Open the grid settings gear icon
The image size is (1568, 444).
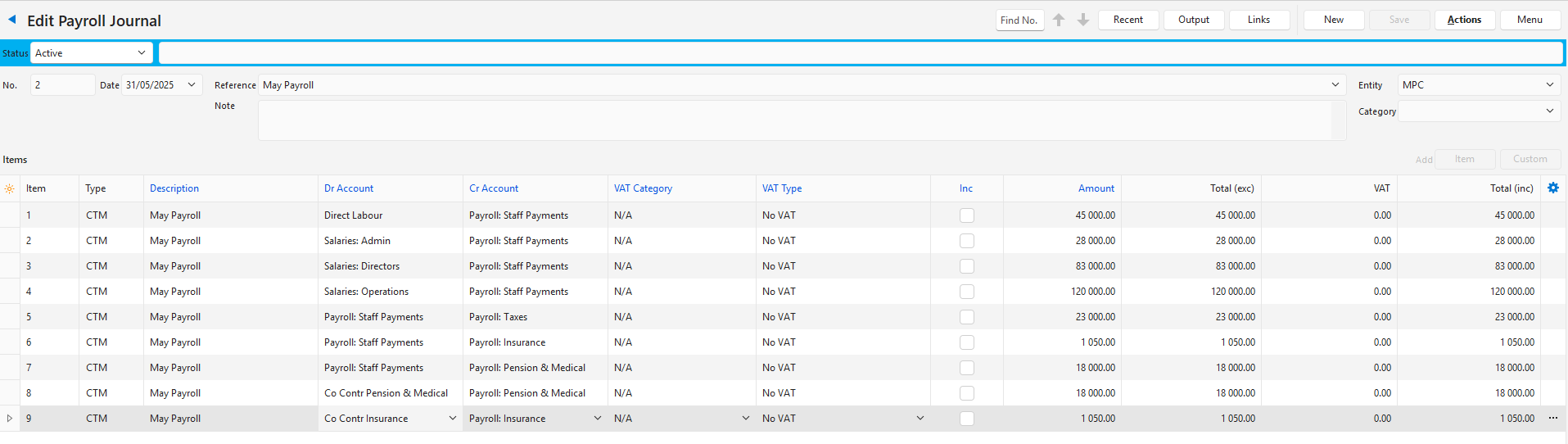click(1552, 188)
